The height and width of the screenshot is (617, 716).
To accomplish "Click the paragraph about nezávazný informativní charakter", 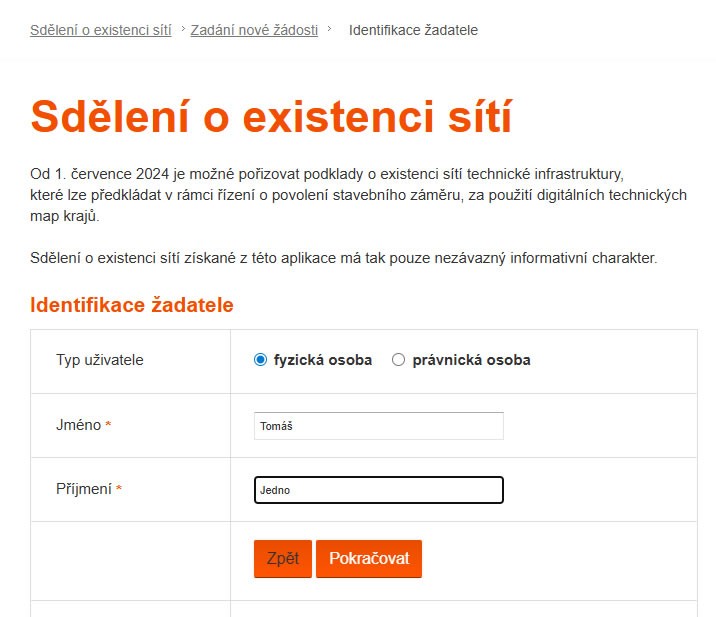I will 344,259.
